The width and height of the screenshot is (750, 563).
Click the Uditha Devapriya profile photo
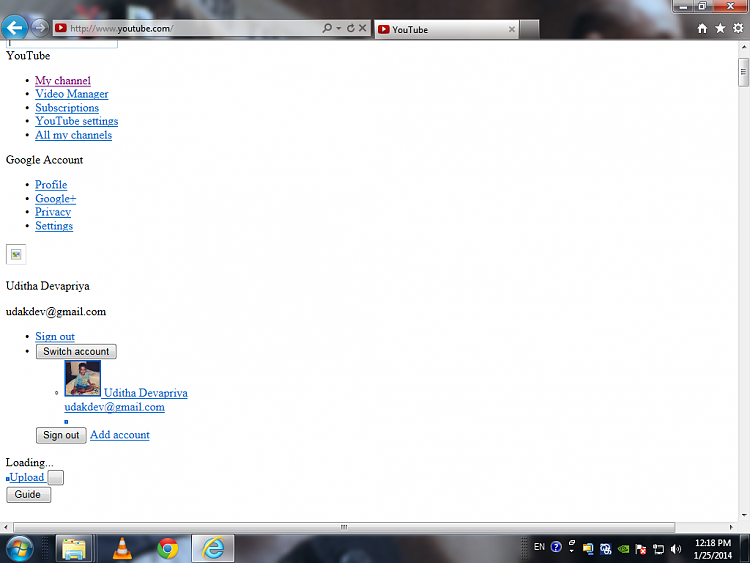[82, 378]
